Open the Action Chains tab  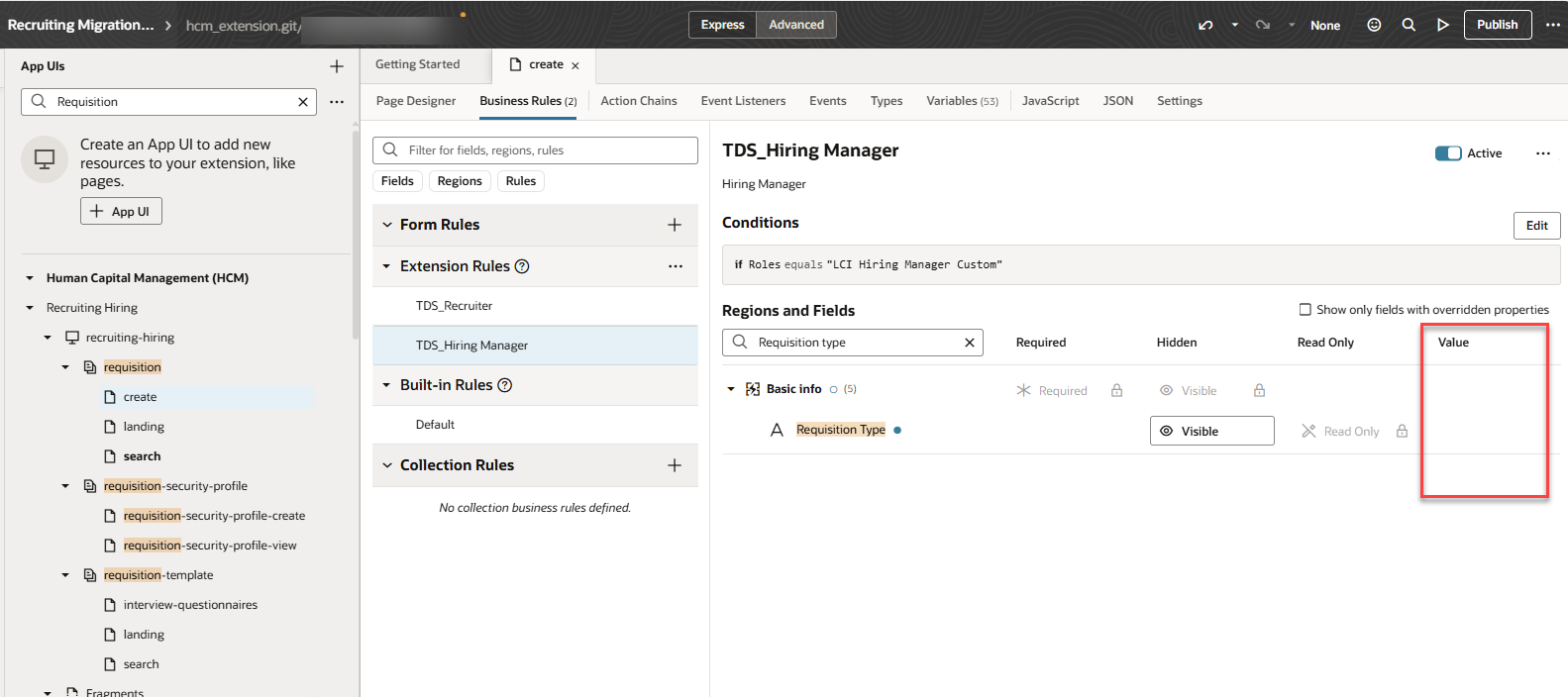(639, 101)
